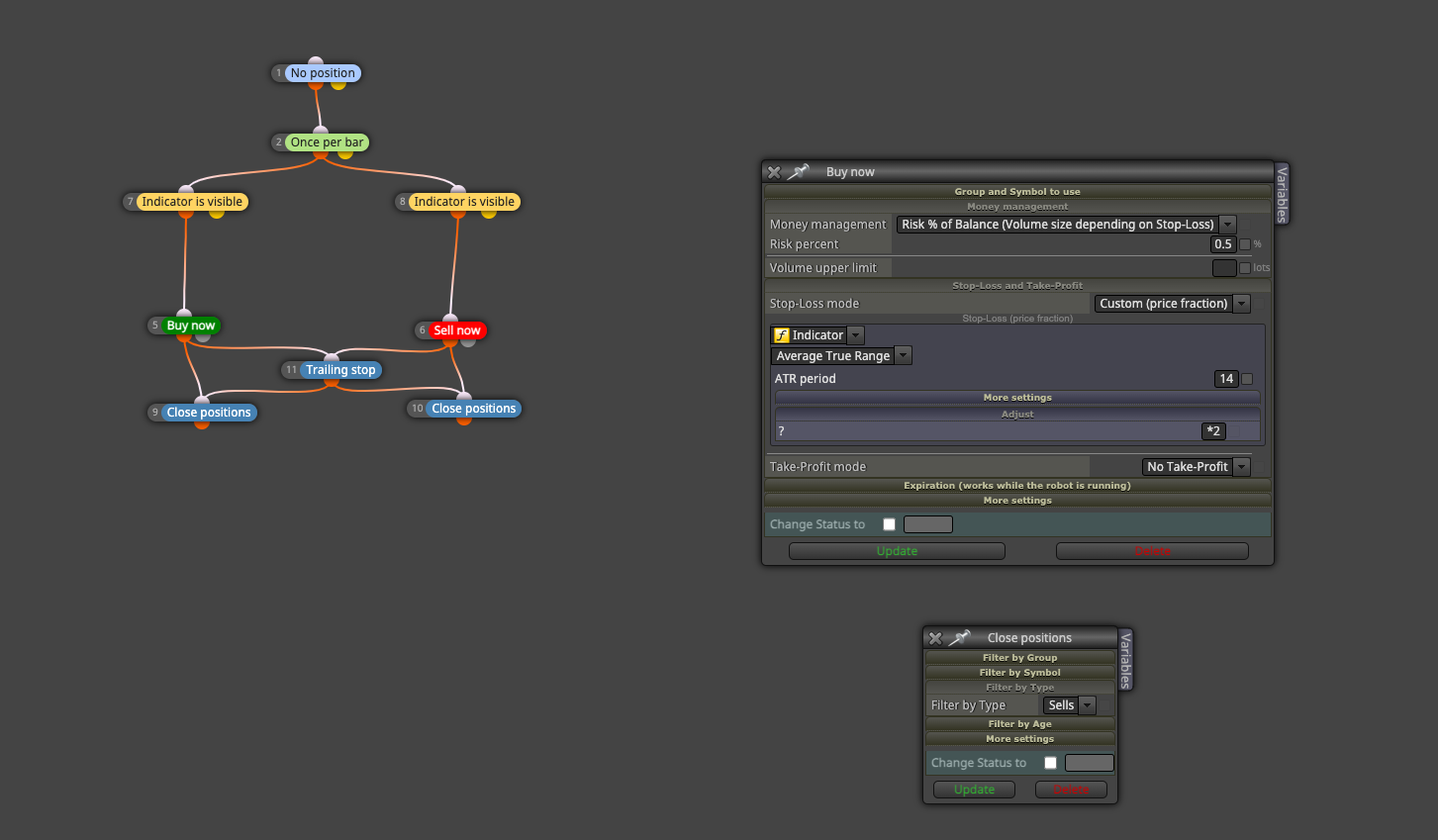
Task: Click Update button in Close positions panel
Action: [975, 790]
